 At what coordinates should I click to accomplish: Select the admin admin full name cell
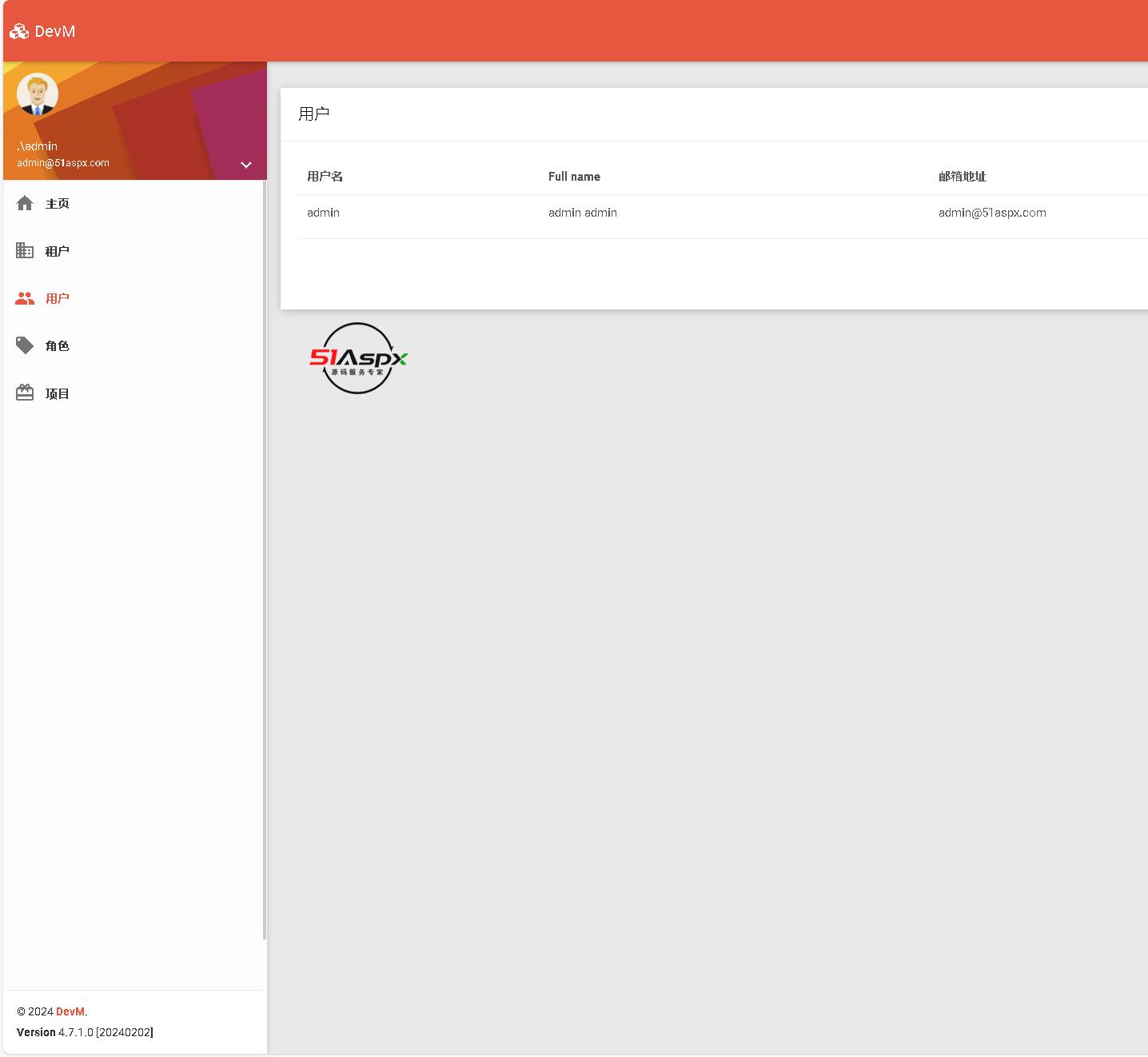583,213
